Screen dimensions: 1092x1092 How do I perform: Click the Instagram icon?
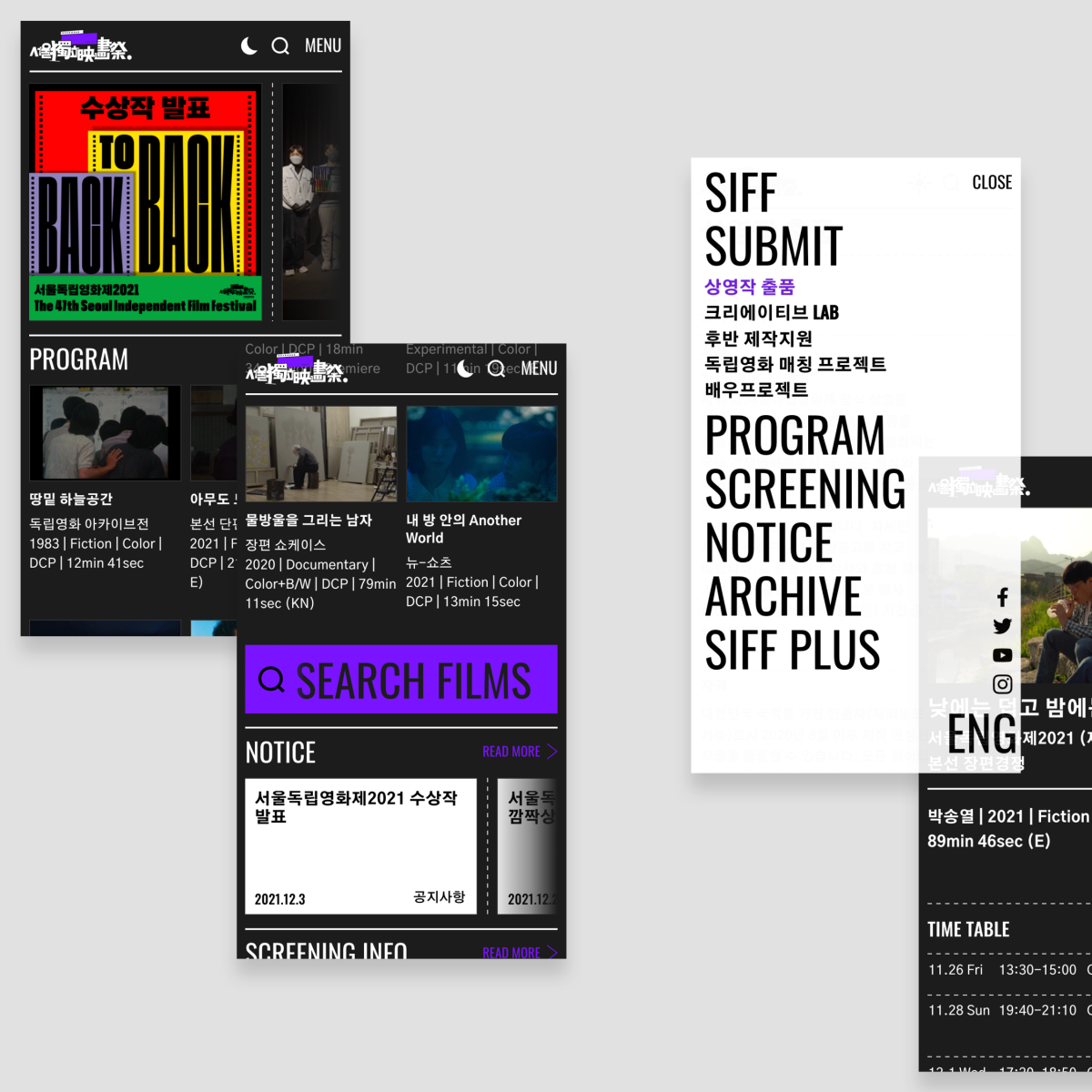[x=1002, y=684]
